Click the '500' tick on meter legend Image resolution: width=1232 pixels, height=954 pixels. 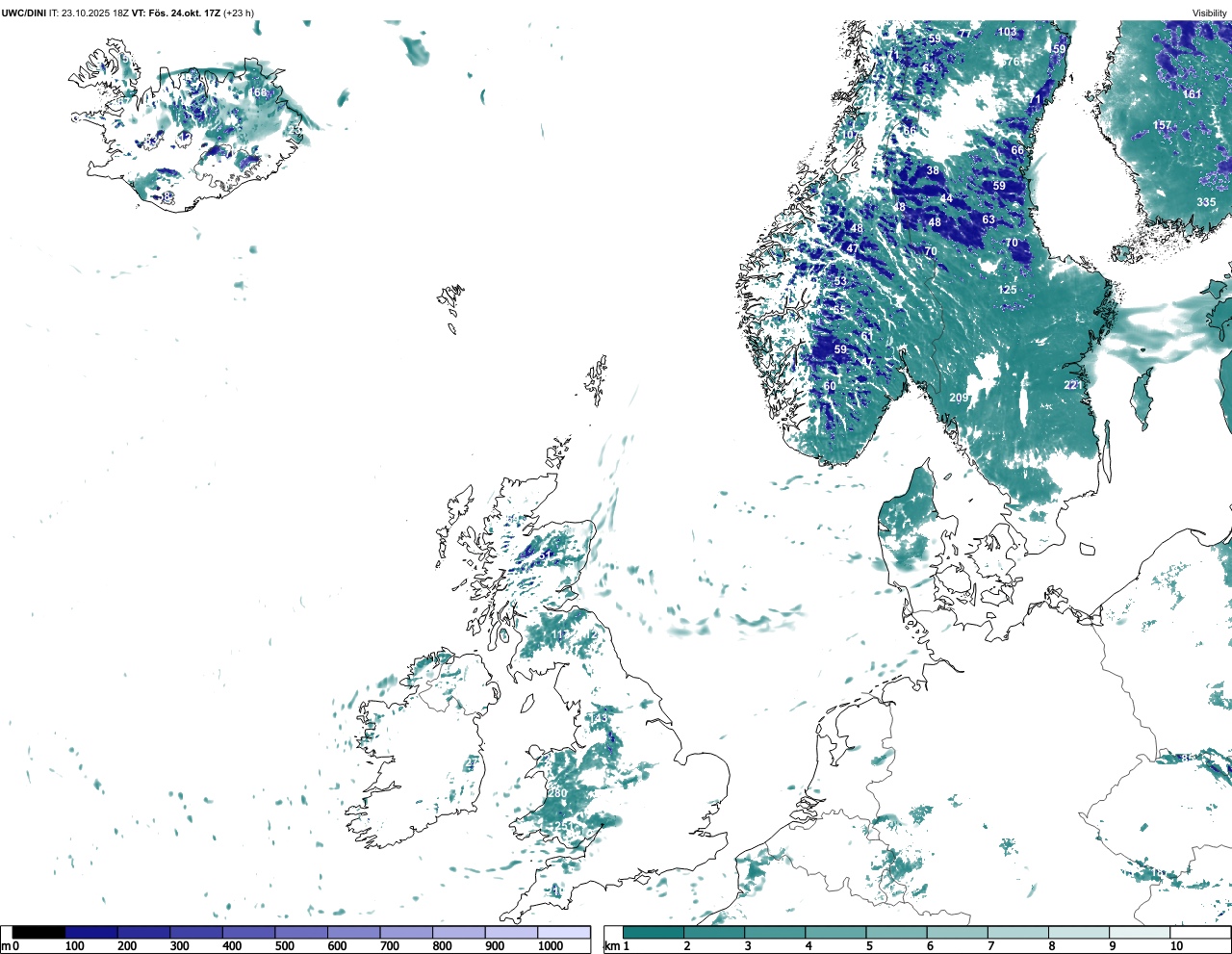click(284, 946)
